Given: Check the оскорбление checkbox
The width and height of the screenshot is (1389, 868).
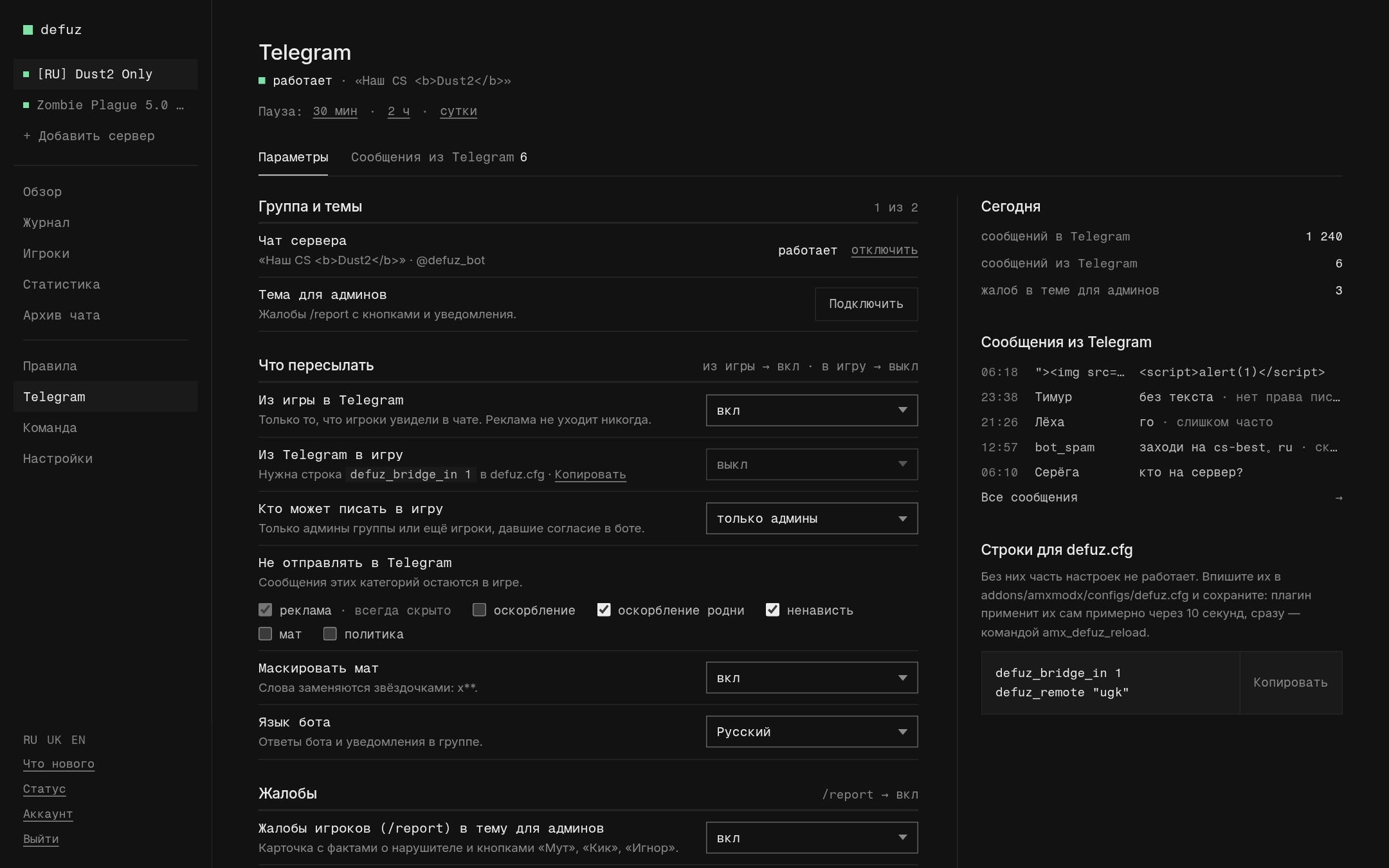Looking at the screenshot, I should coord(479,610).
